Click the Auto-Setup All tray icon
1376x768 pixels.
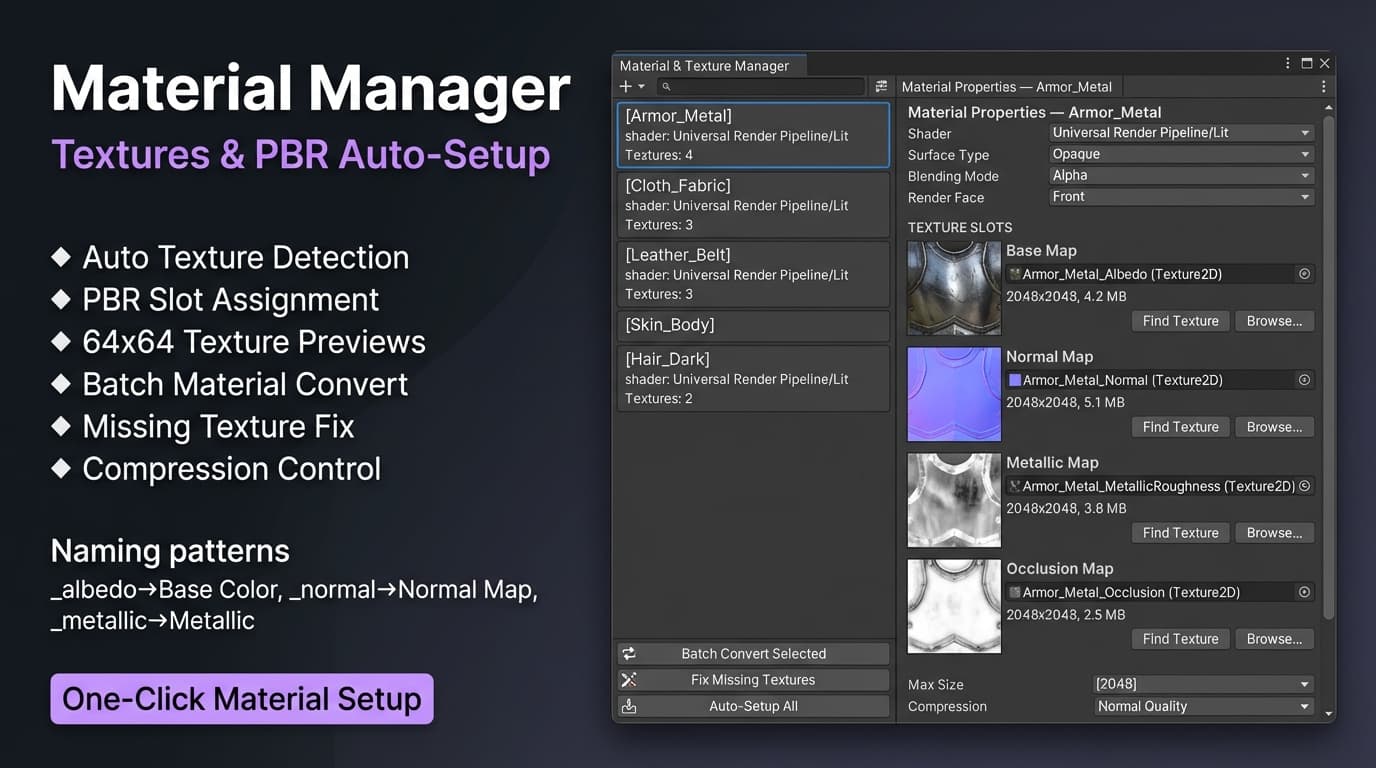pos(630,705)
